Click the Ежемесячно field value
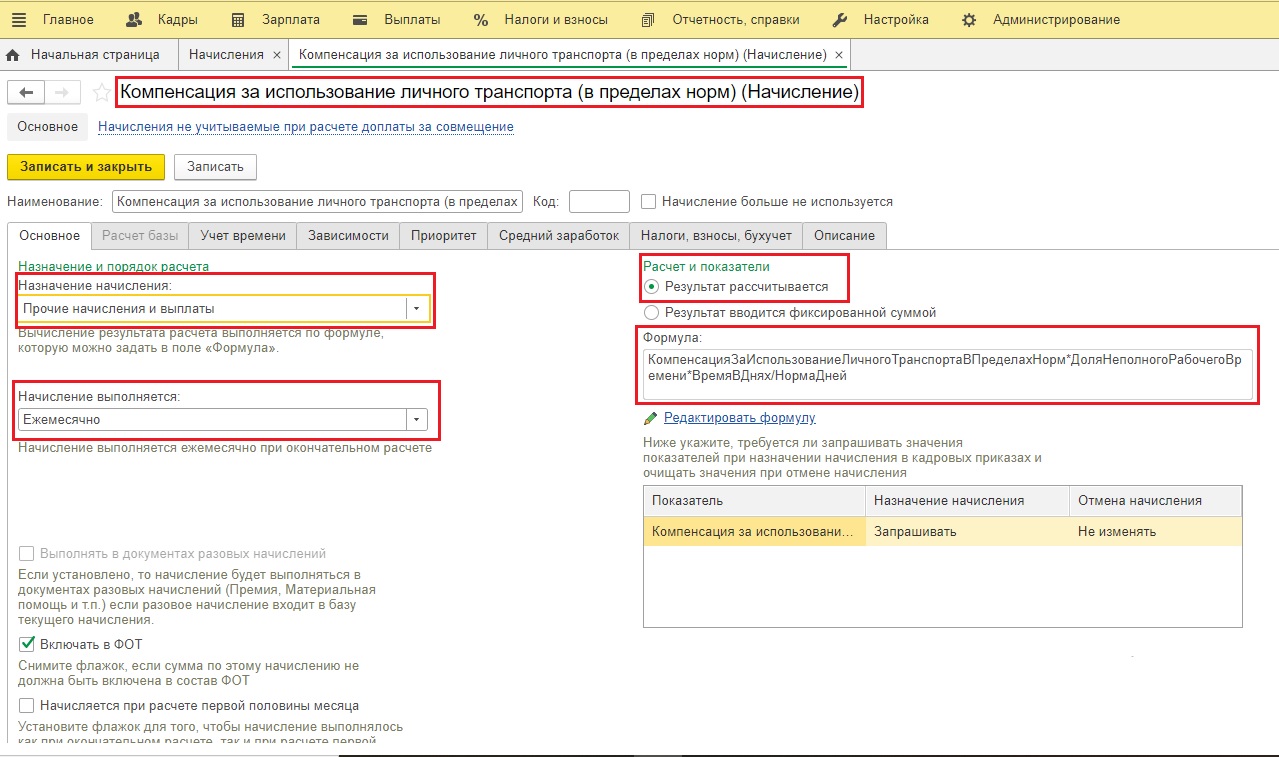1279x757 pixels. pos(211,420)
